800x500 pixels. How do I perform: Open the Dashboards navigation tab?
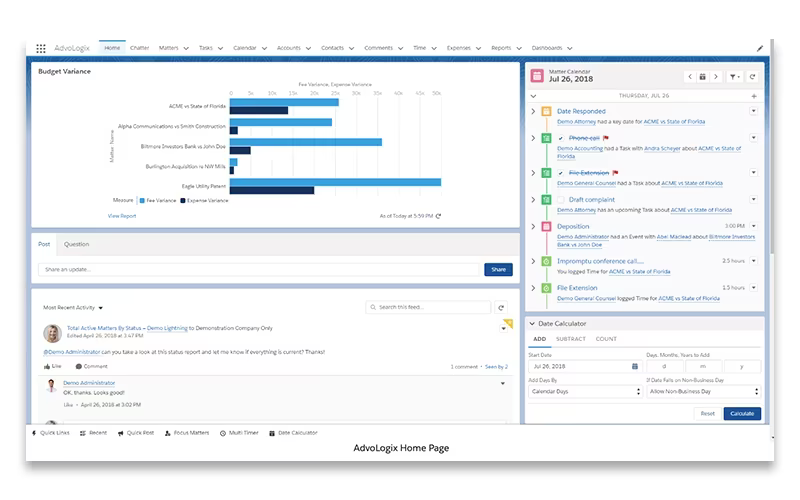[x=547, y=48]
